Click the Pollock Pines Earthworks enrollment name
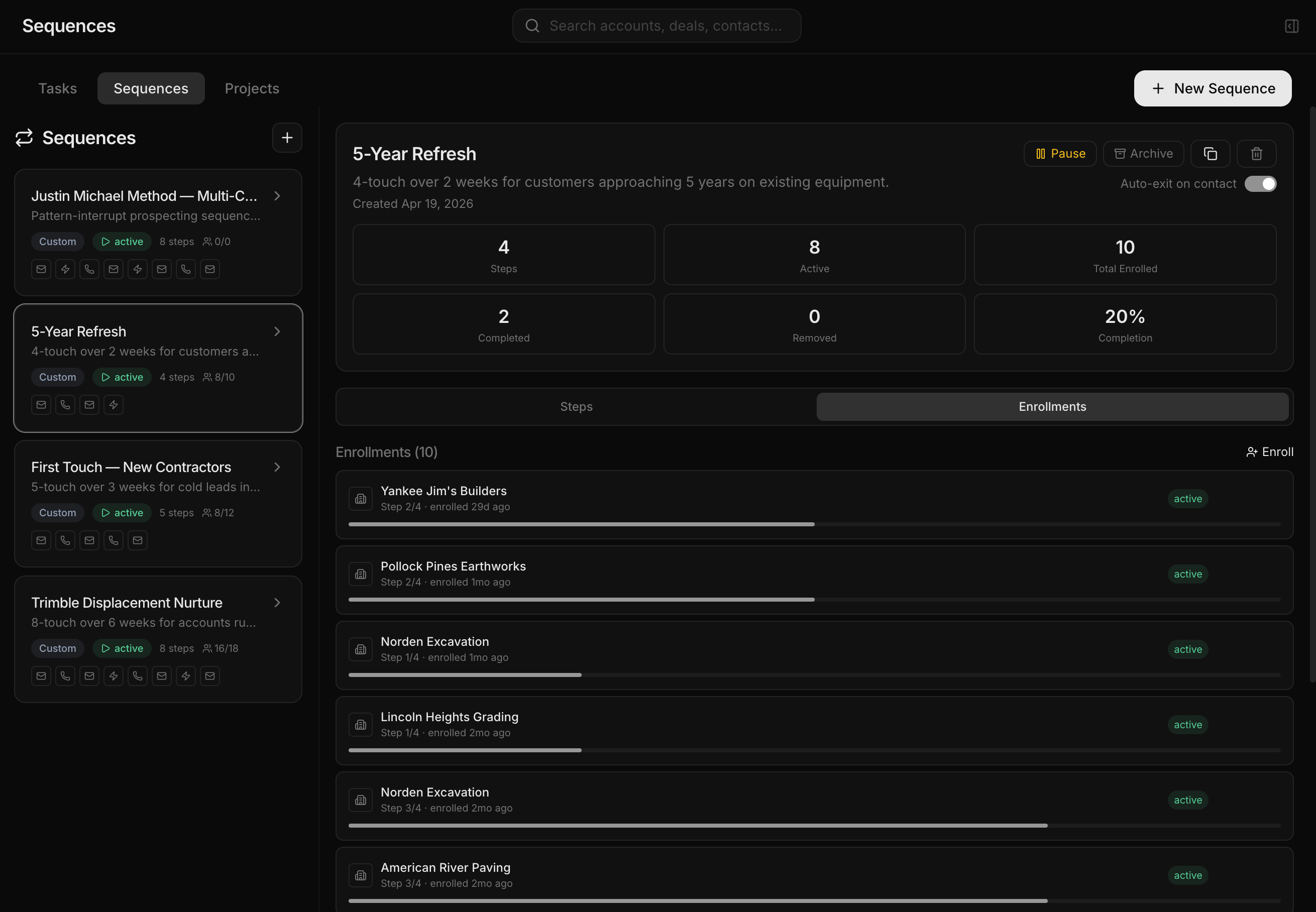This screenshot has height=912, width=1316. pos(453,566)
